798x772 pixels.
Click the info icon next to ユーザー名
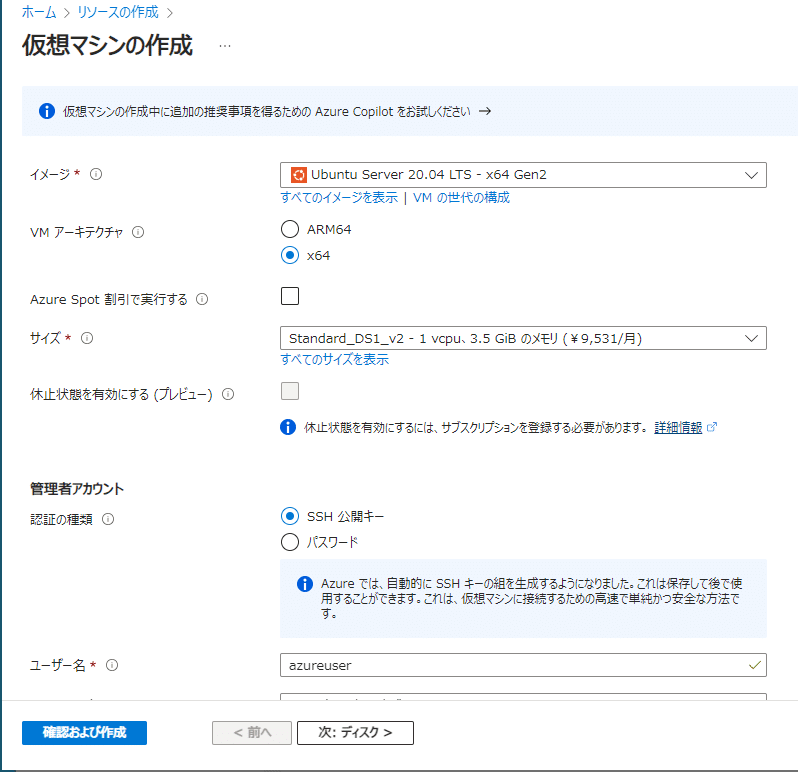point(112,665)
